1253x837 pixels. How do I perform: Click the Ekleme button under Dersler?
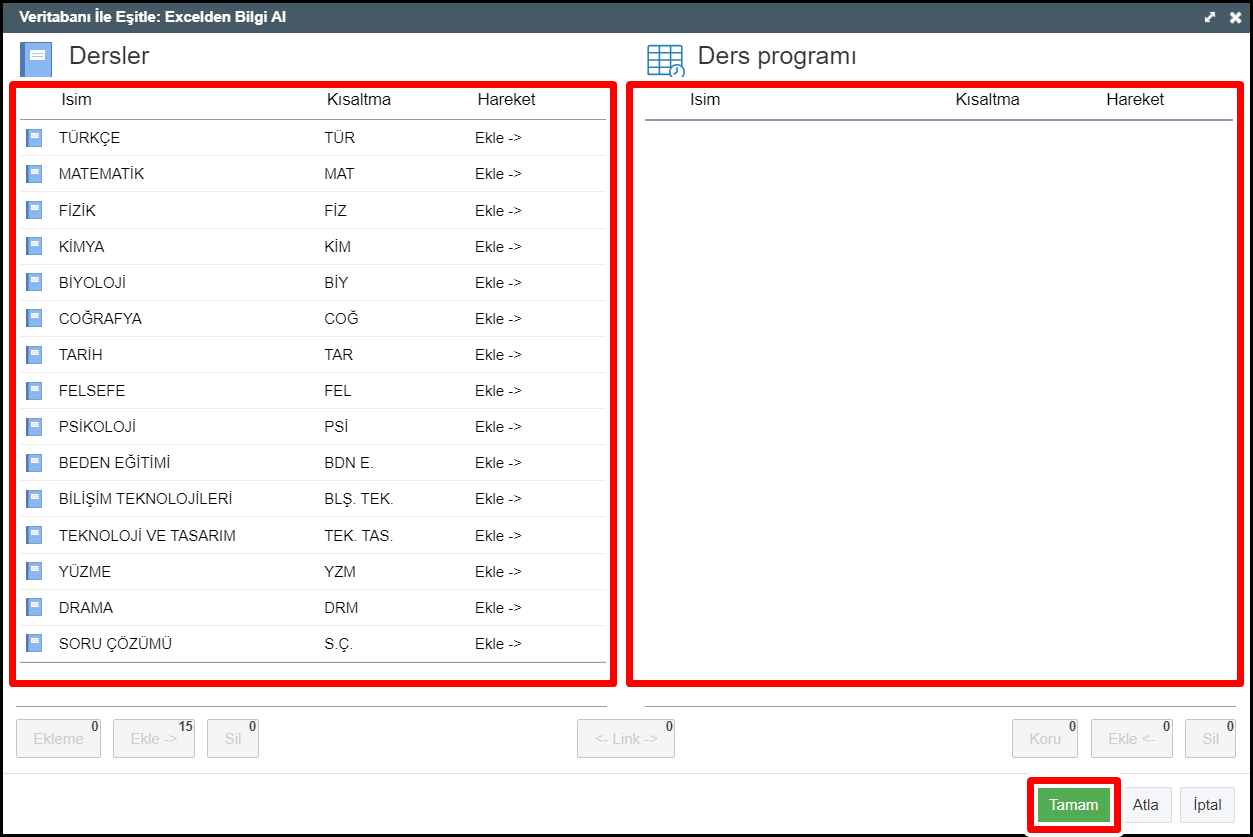point(58,738)
